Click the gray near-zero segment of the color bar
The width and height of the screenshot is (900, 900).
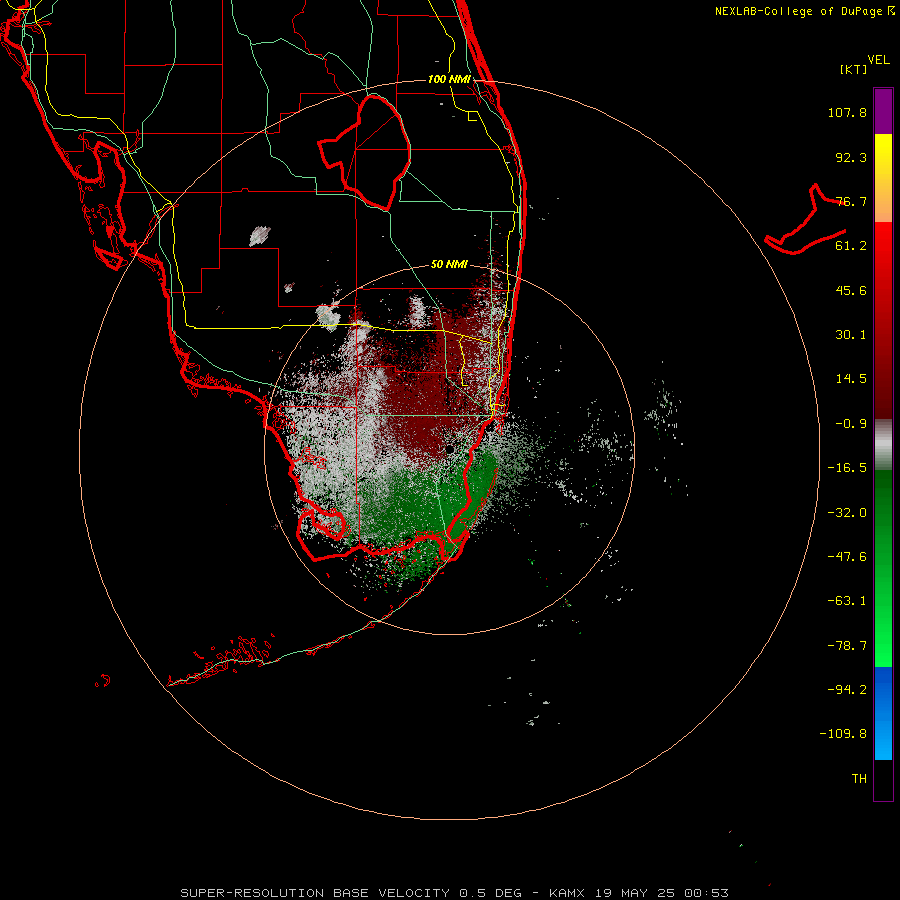click(x=883, y=444)
